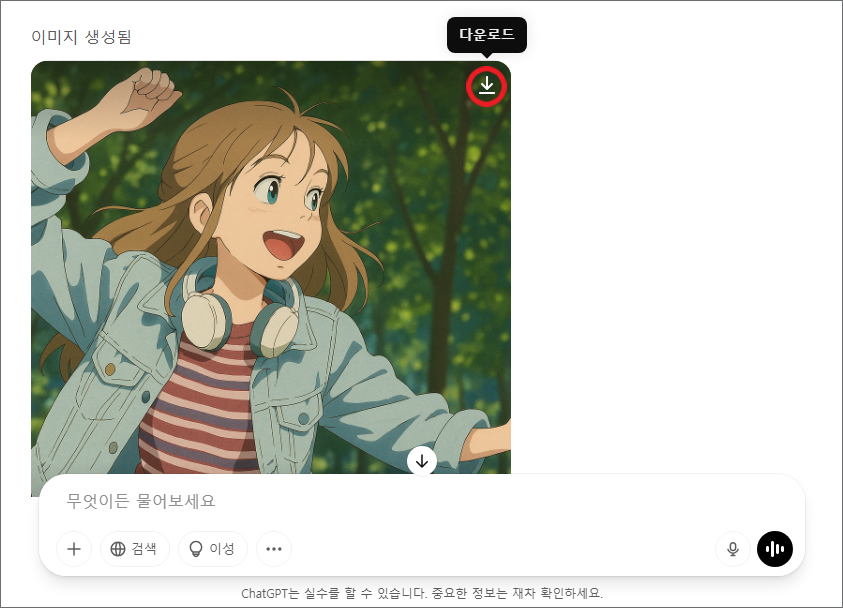
Task: Open attachments with the plus button
Action: click(74, 549)
